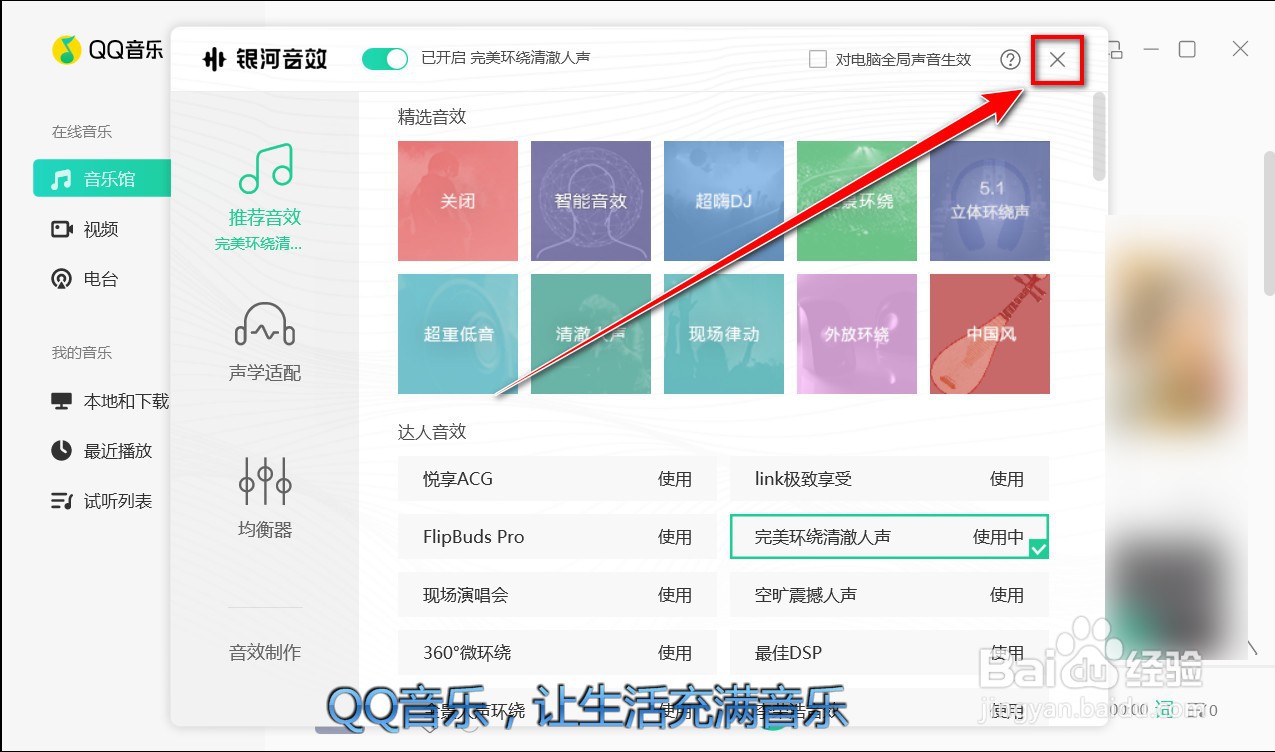This screenshot has width=1275, height=752.
Task: Click the 银河音效 header icon
Action: coord(216,59)
